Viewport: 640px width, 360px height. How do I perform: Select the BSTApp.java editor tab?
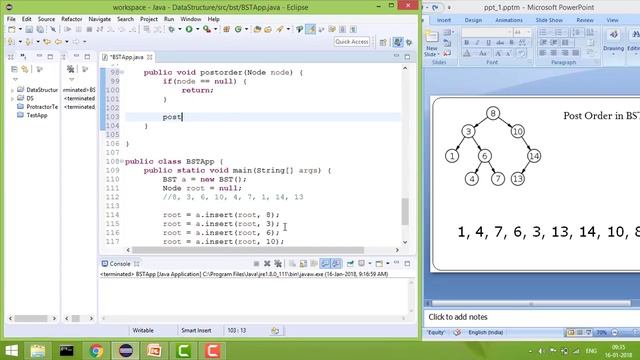coord(127,57)
